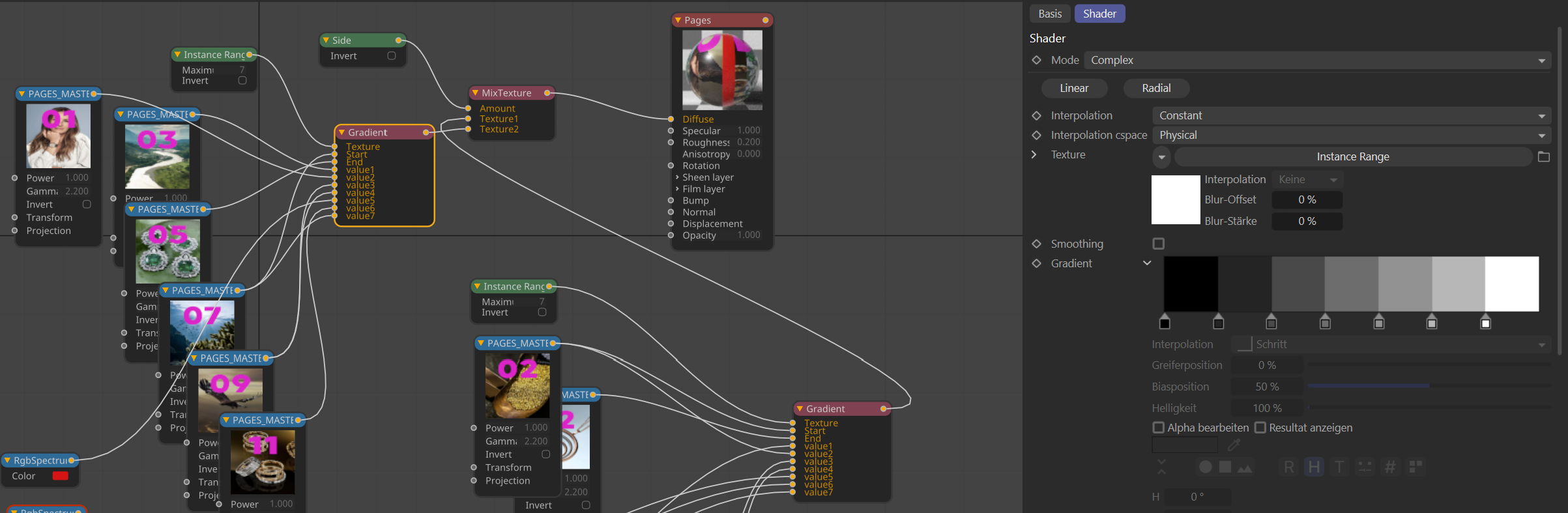Click the Biasposition 50 % value field
The width and height of the screenshot is (1568, 513).
[1267, 387]
